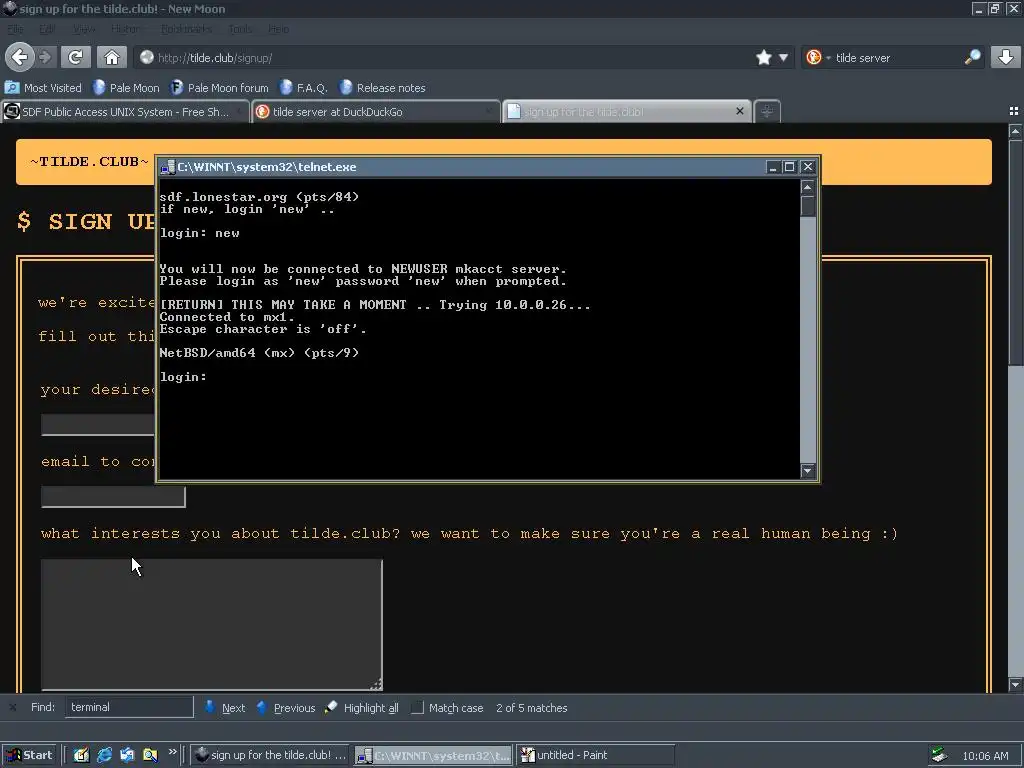The height and width of the screenshot is (768, 1024).
Task: Open the Pale Moon forum bookmark
Action: [x=219, y=88]
